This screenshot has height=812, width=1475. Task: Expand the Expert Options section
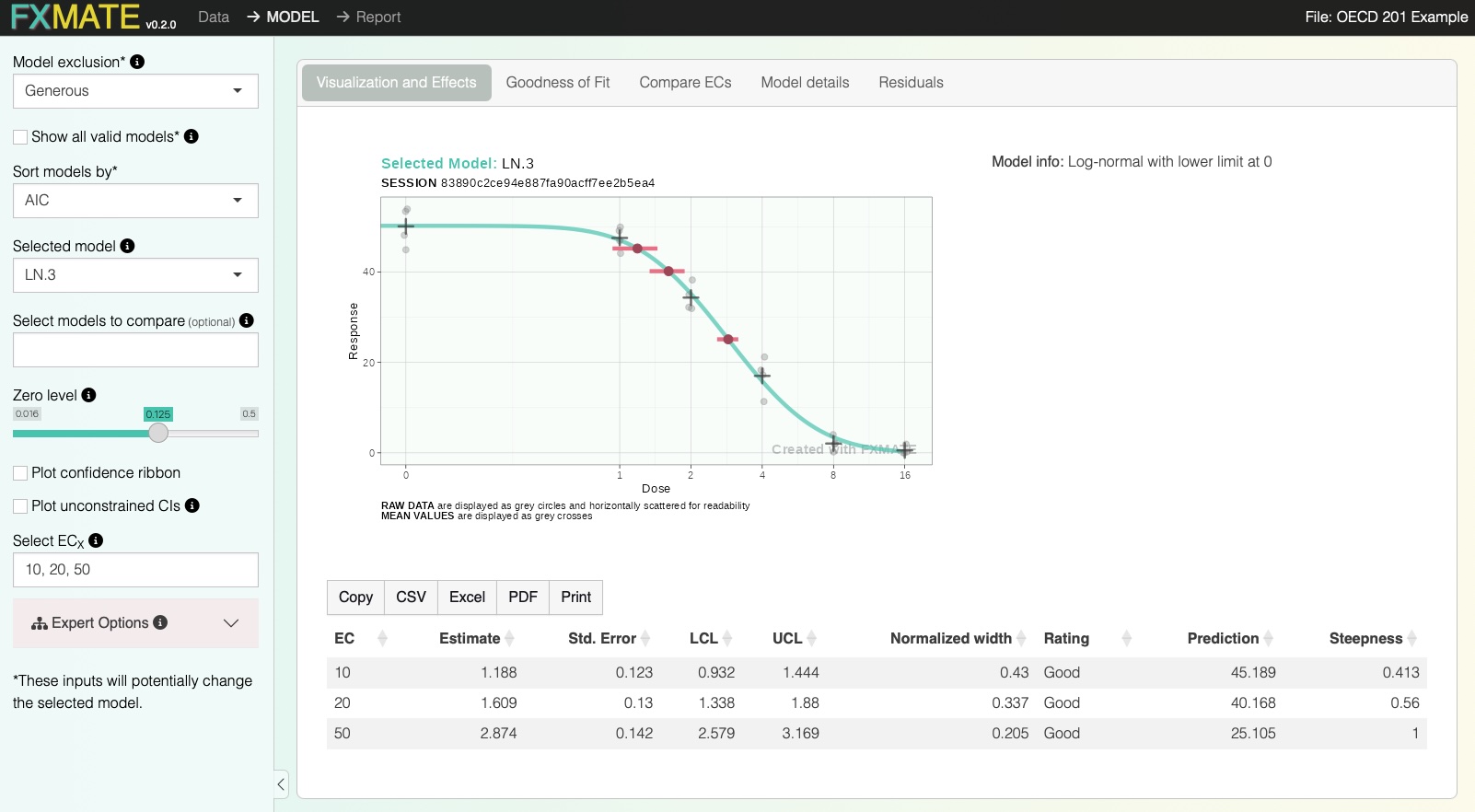click(x=135, y=623)
